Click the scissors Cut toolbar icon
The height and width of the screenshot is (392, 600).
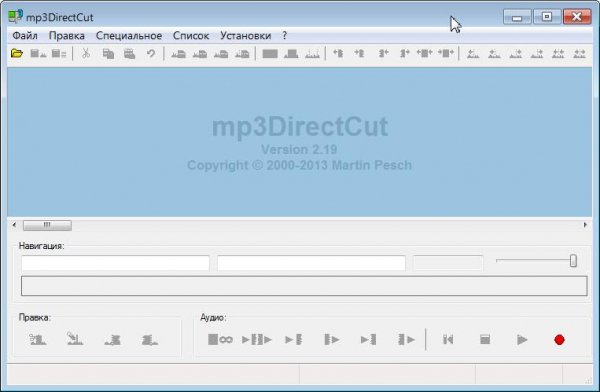click(x=86, y=54)
